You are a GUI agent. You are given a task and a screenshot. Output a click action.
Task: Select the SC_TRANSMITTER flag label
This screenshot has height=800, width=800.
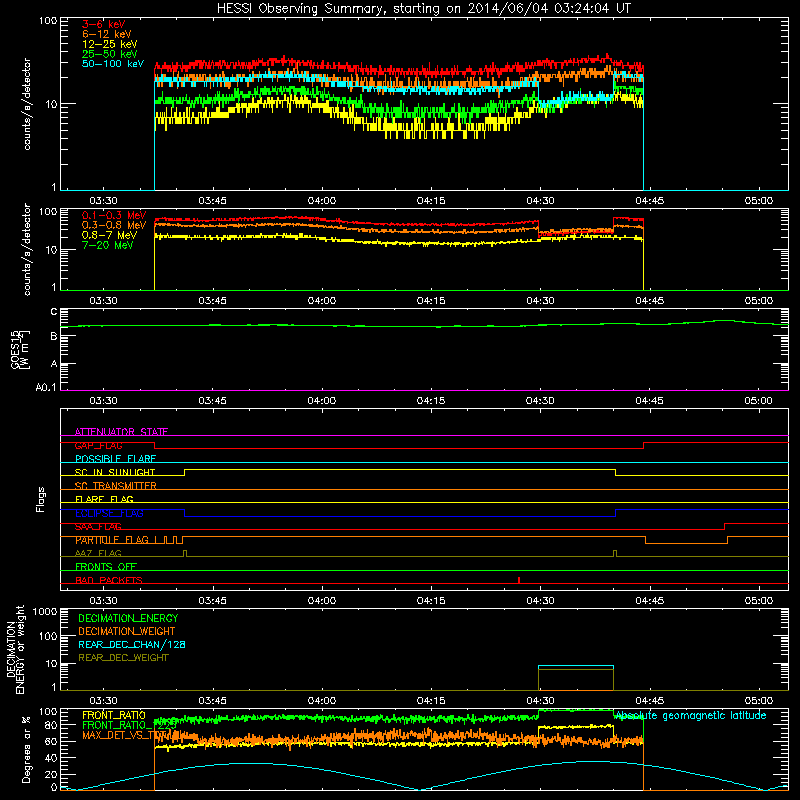[116, 486]
